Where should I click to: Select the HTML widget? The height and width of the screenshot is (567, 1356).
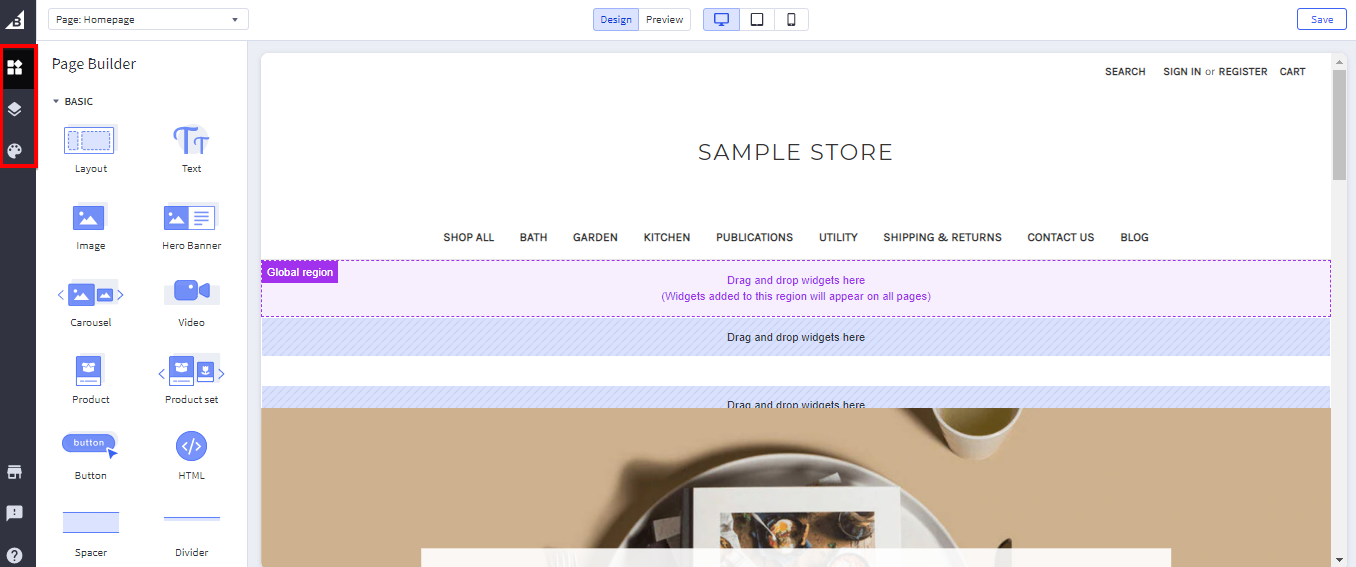point(191,457)
